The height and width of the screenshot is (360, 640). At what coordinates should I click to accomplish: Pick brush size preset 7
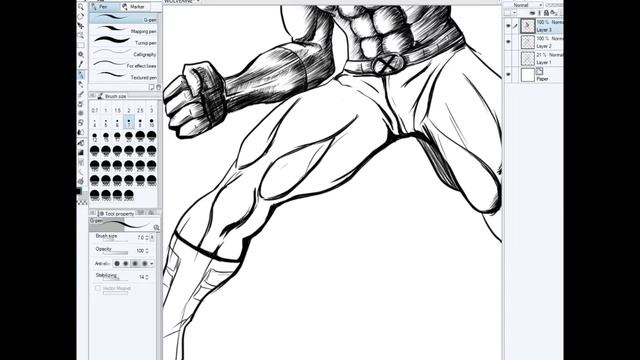click(129, 122)
